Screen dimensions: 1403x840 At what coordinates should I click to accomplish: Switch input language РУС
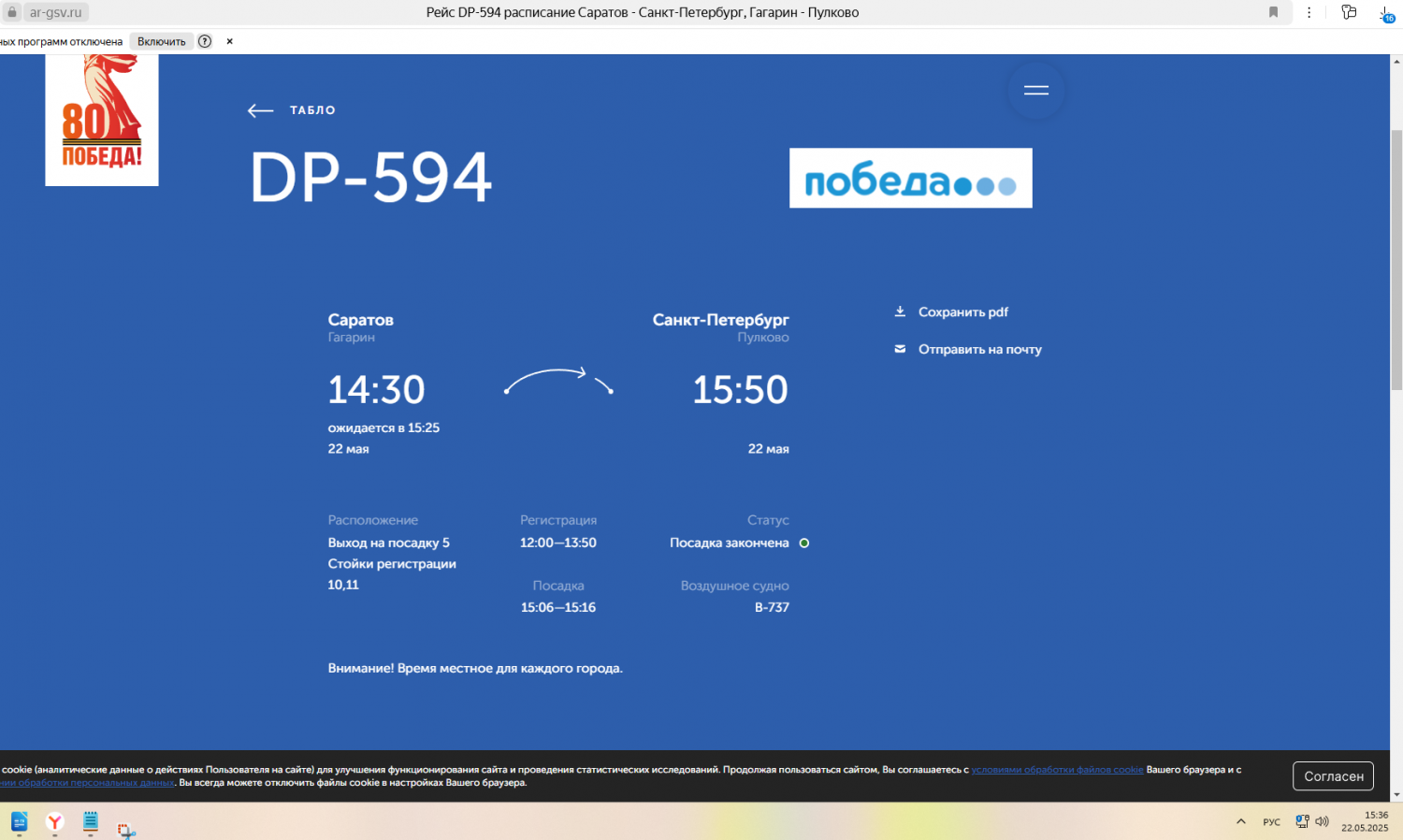tap(1271, 822)
